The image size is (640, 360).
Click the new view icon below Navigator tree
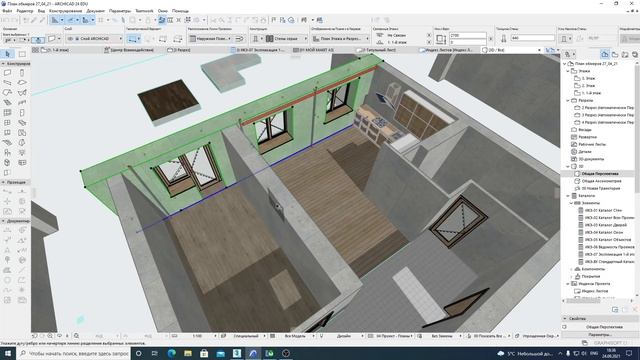615,310
